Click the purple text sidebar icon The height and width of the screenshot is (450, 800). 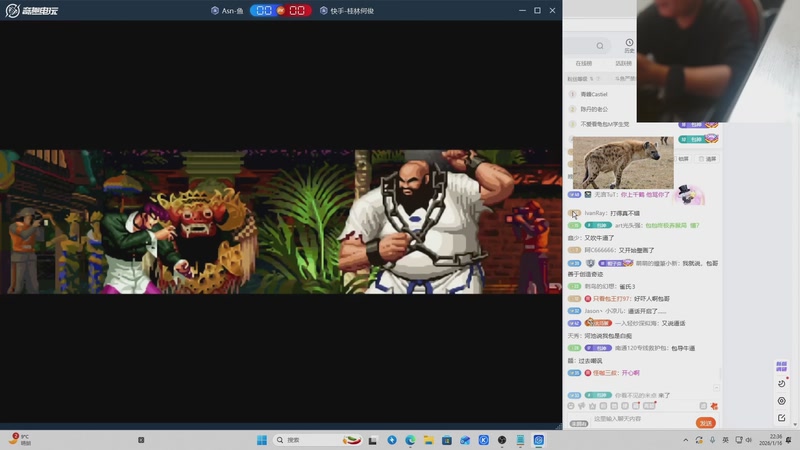point(782,366)
